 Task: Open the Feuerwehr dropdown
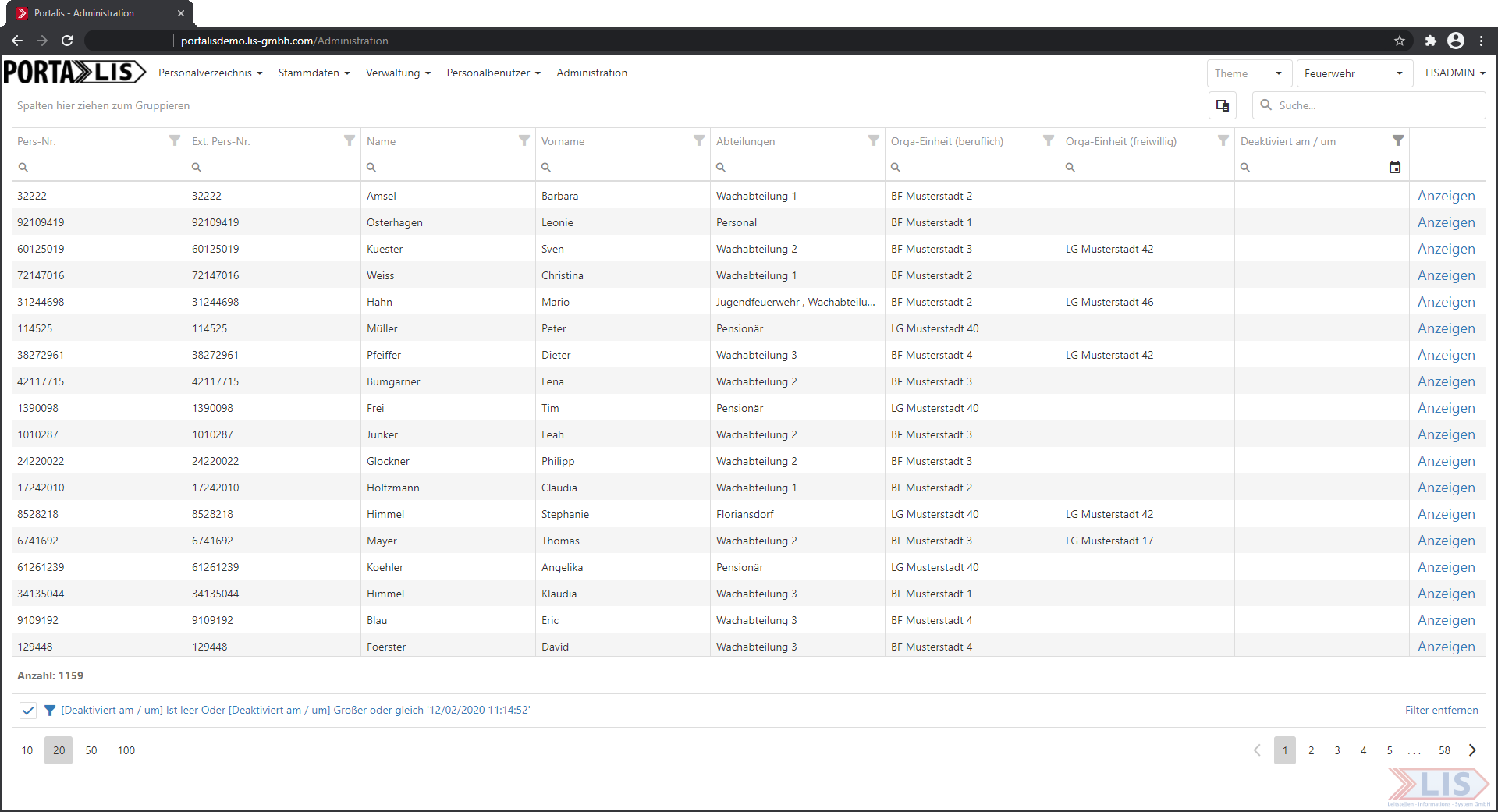click(1354, 73)
